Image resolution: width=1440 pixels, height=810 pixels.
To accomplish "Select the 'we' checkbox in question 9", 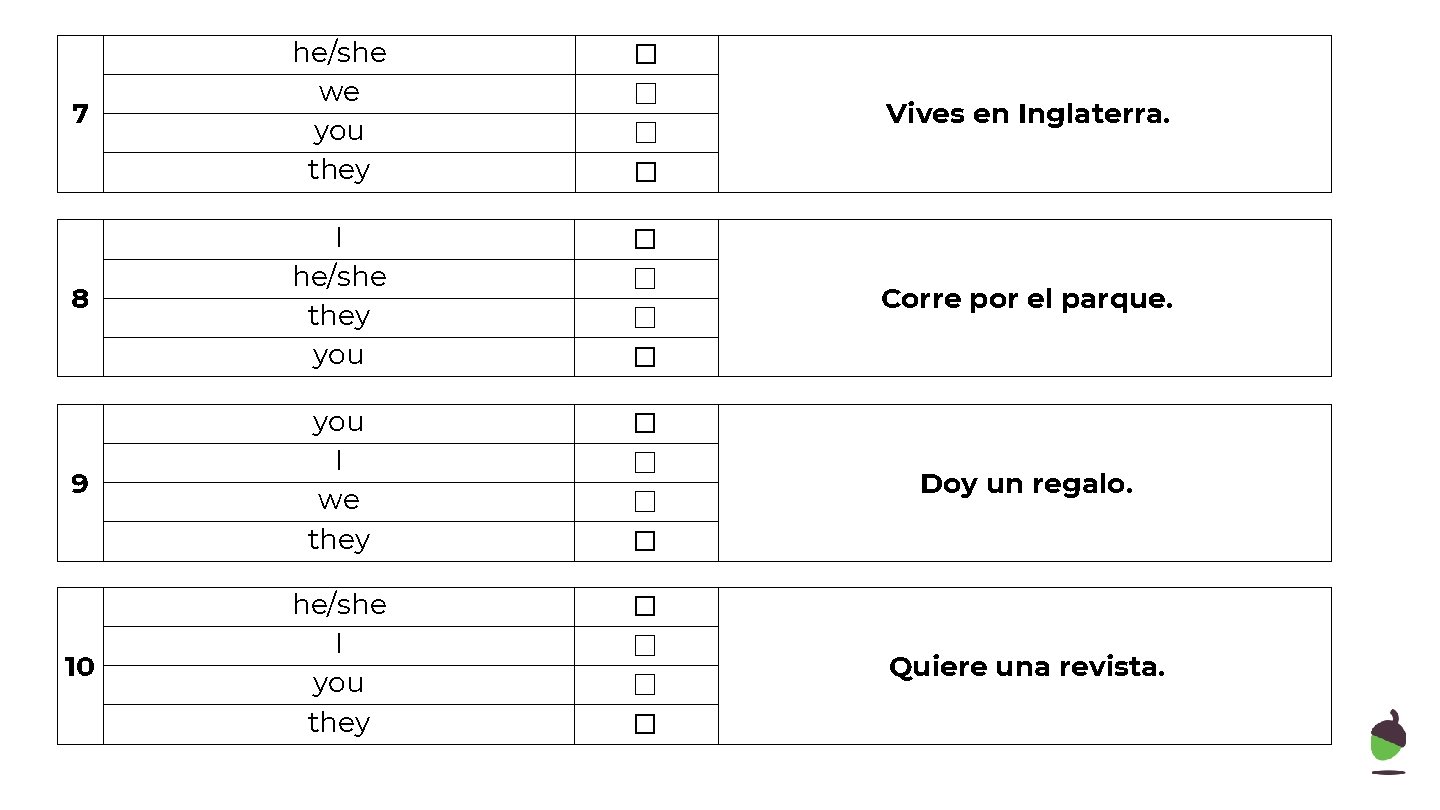I will coord(645,501).
